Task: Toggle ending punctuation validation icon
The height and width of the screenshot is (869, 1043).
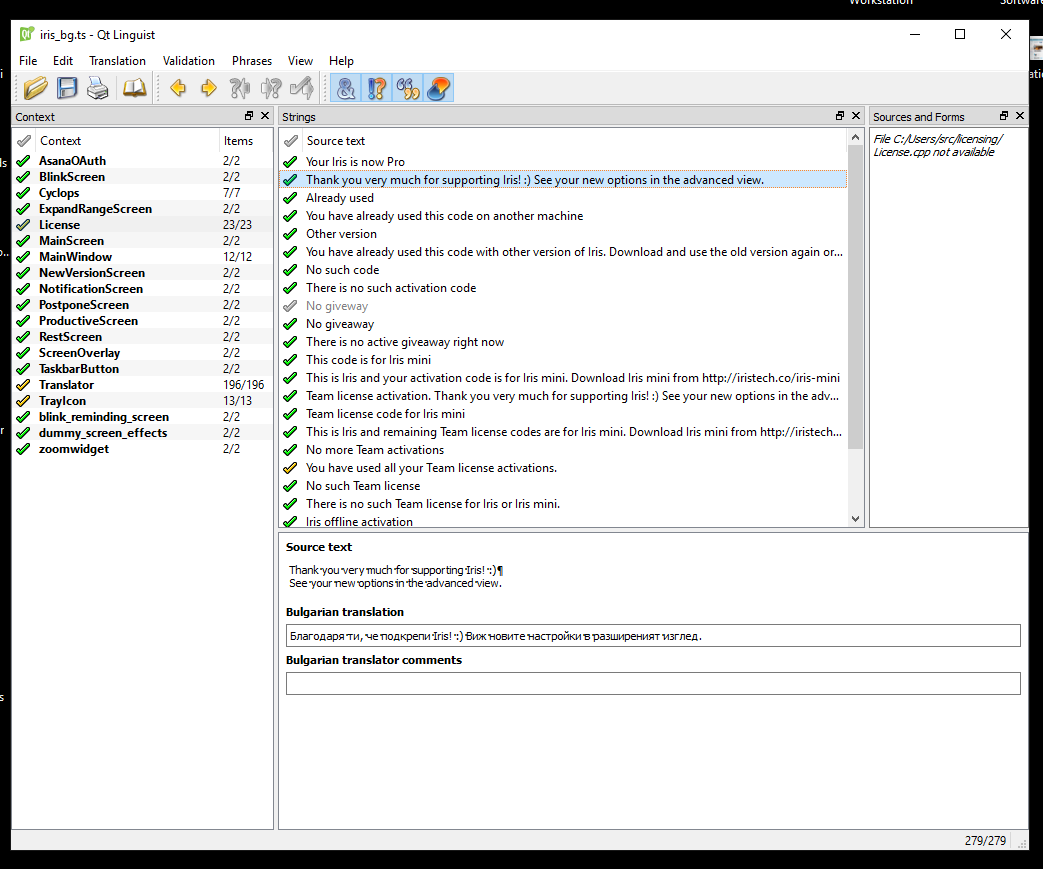Action: (x=376, y=88)
